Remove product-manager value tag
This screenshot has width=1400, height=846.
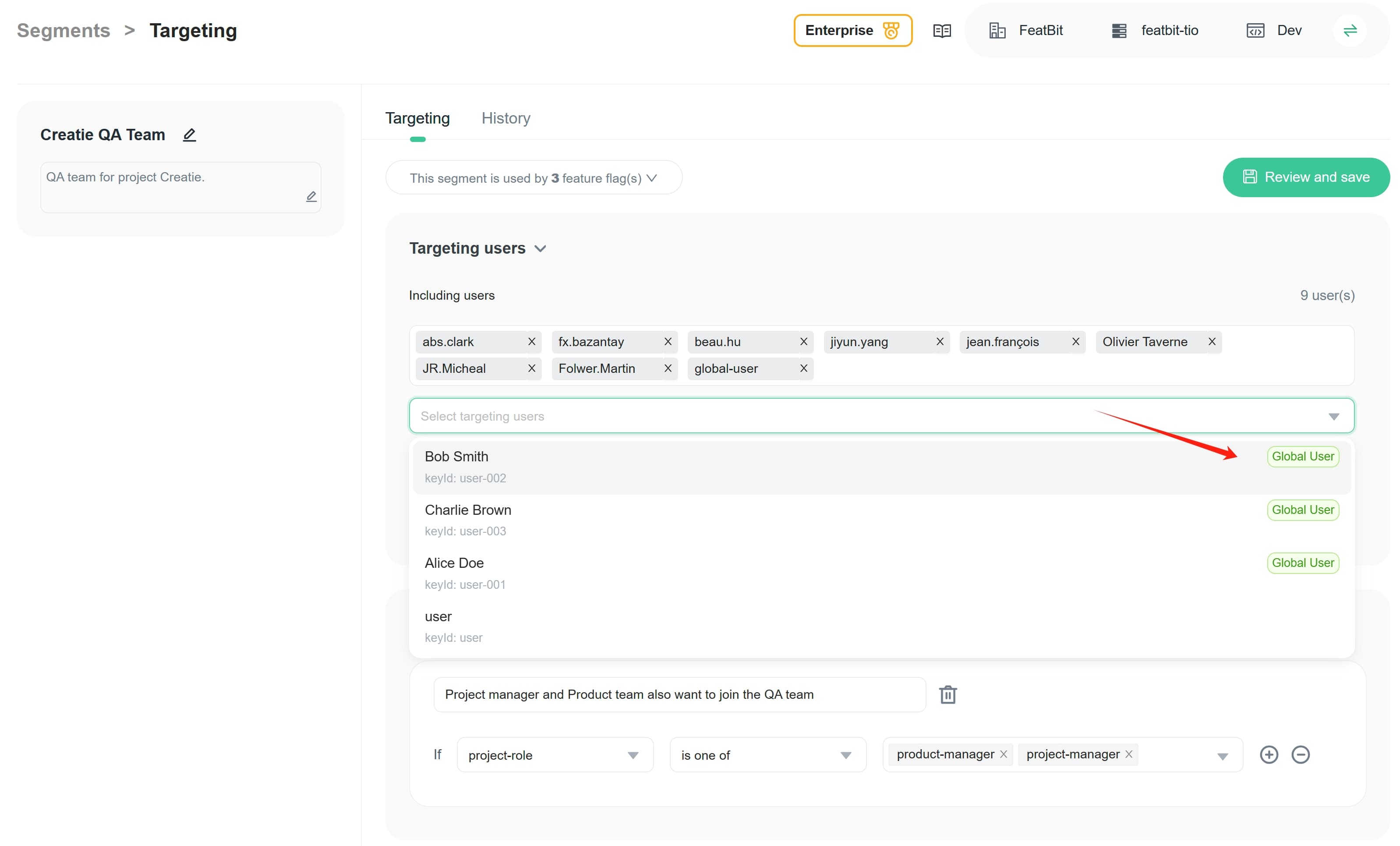click(1004, 754)
